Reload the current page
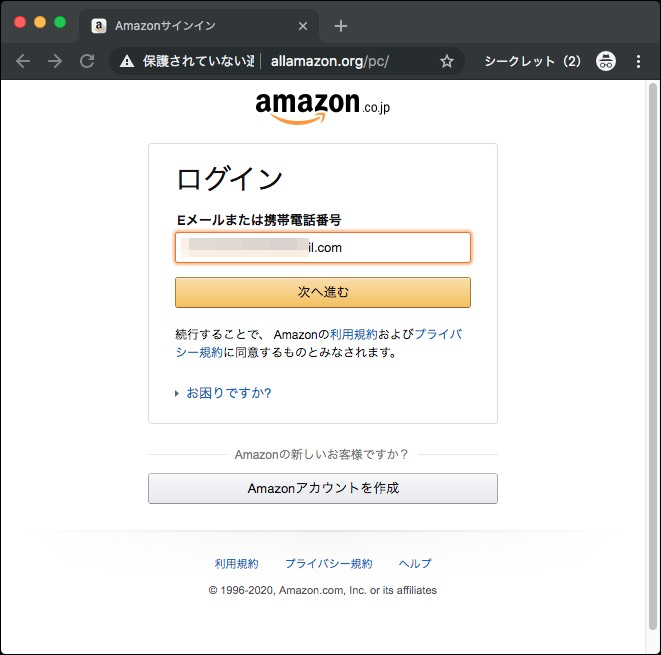The image size is (661, 655). tap(87, 61)
